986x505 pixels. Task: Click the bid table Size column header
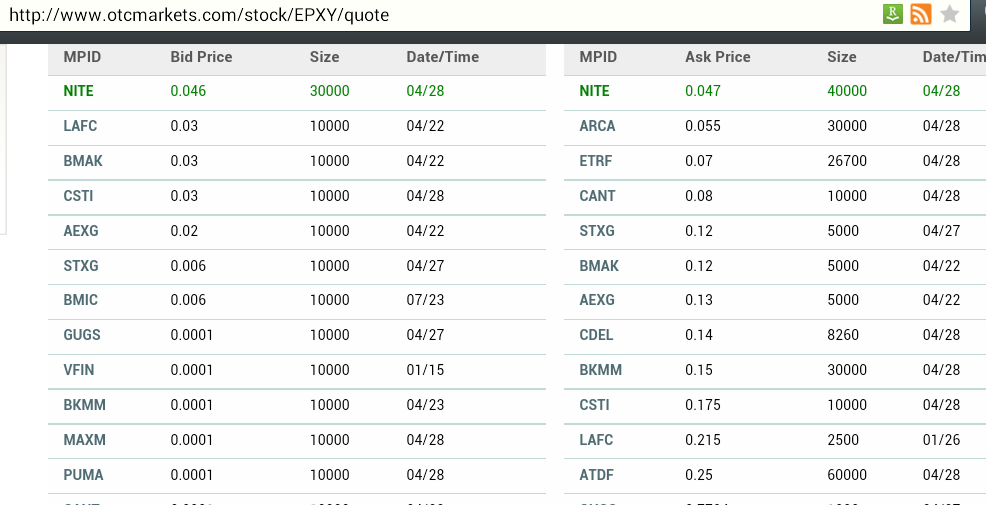324,57
